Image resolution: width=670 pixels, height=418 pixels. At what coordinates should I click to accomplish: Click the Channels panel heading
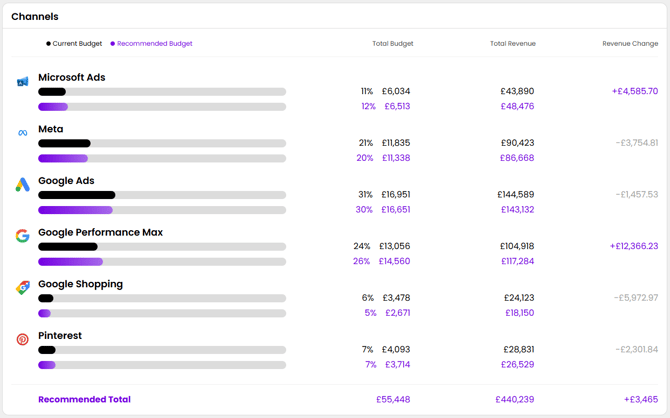[35, 17]
